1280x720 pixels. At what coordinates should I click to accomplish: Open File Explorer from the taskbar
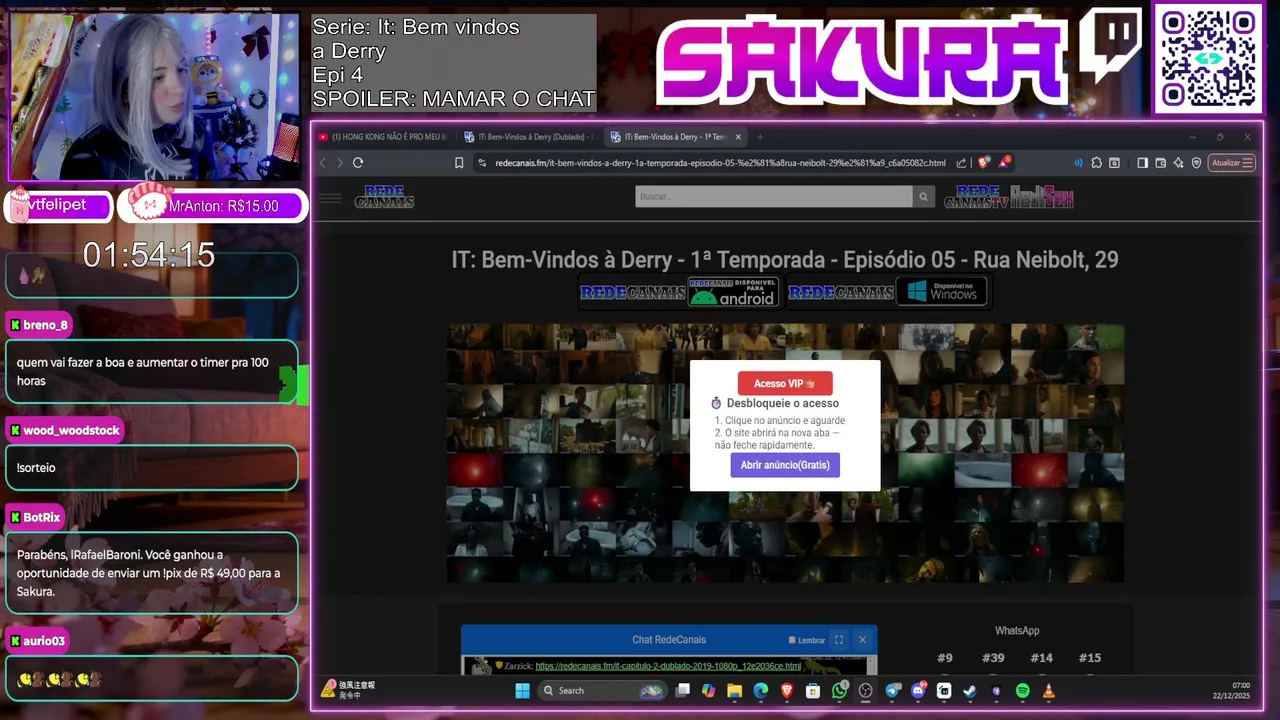[734, 691]
